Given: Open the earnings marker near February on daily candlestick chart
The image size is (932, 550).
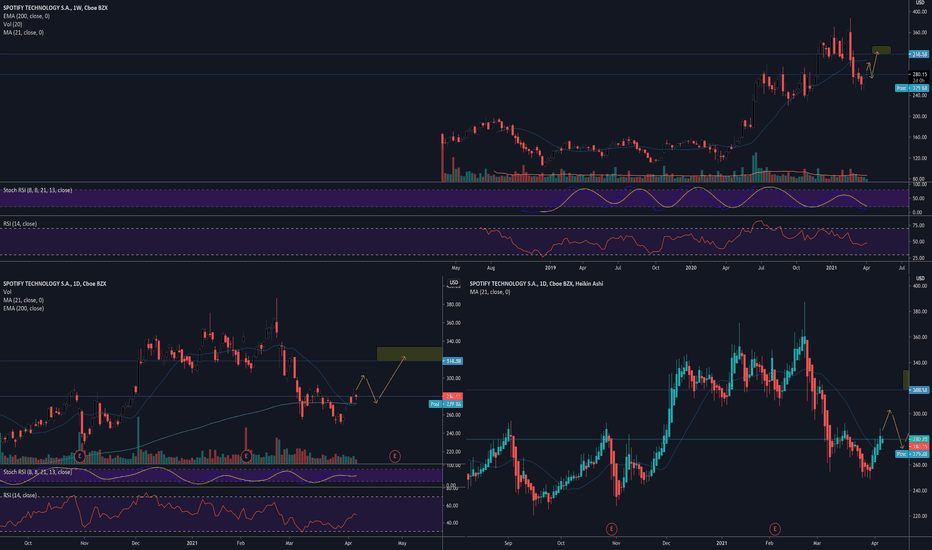Looking at the screenshot, I should pyautogui.click(x=246, y=457).
